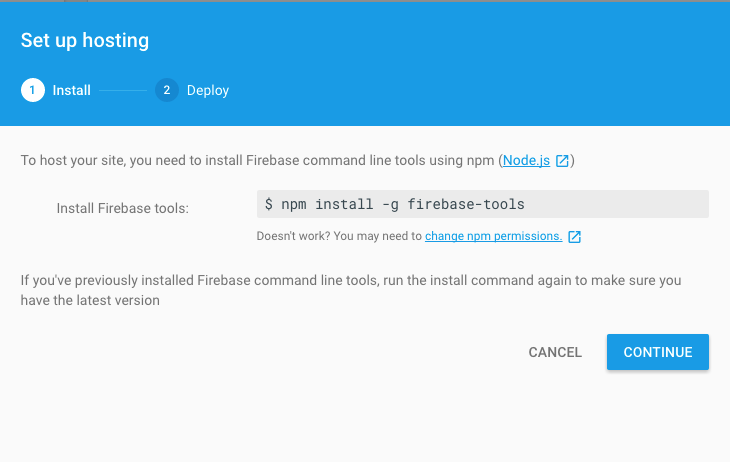
Task: Switch to the Deploy step label
Action: click(x=208, y=90)
